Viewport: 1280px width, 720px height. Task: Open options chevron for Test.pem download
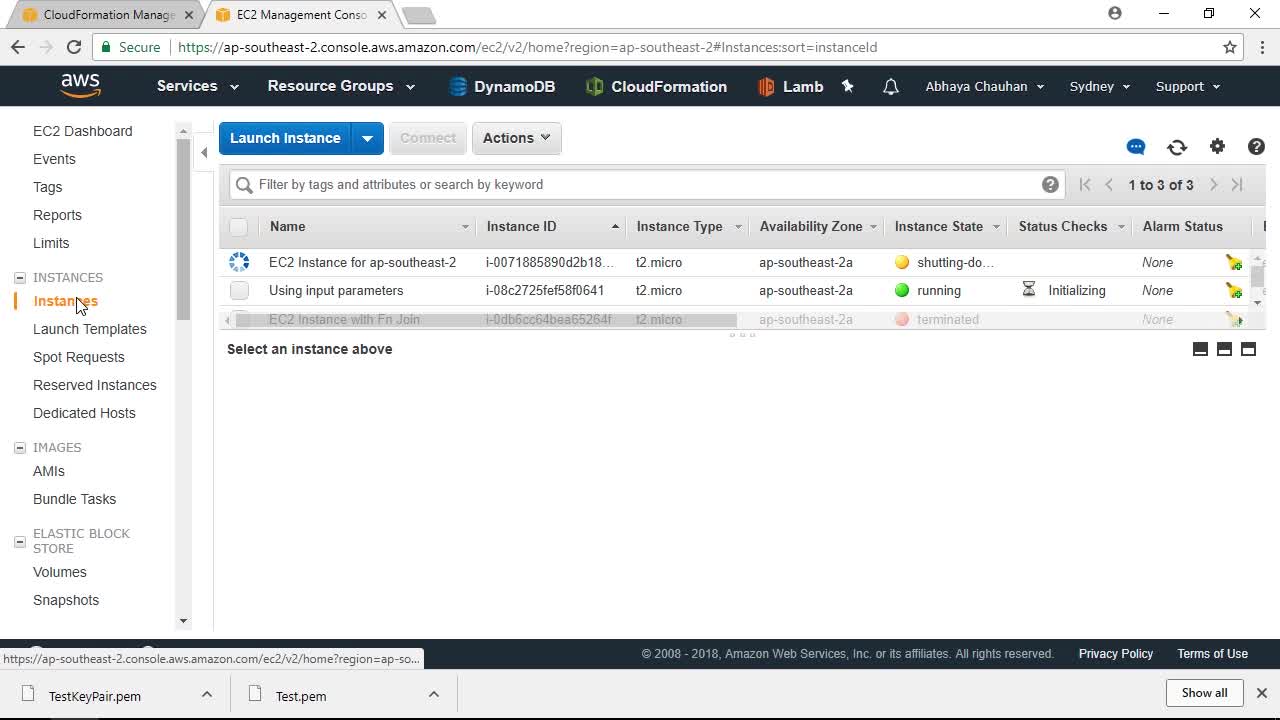[434, 694]
